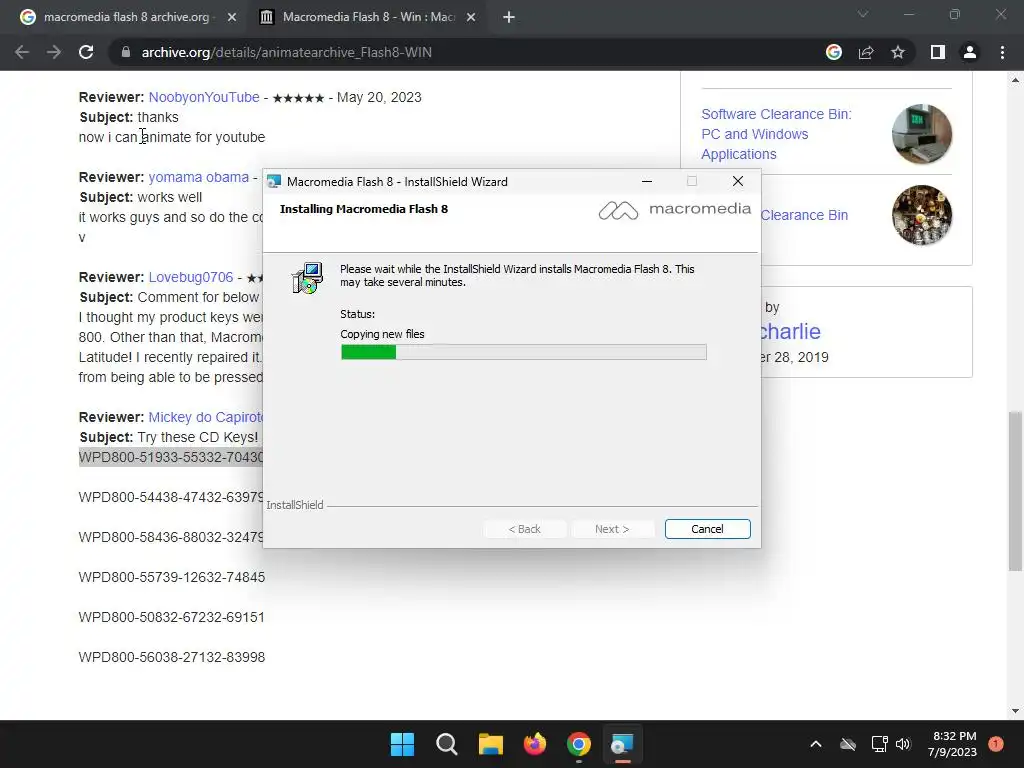Click the page vertical scrollbar thumb
The height and width of the screenshot is (768, 1024).
1015,491
